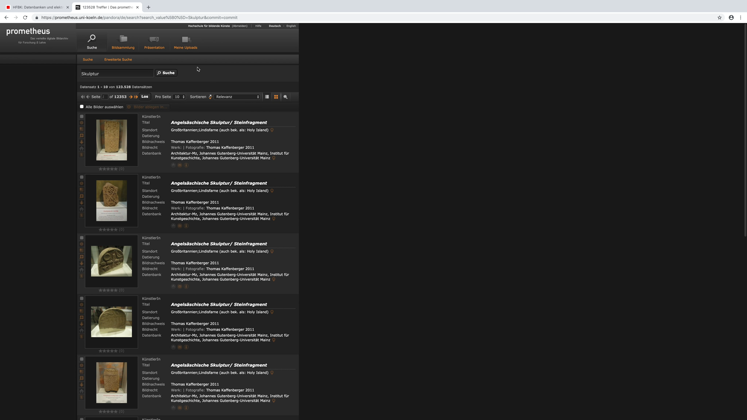This screenshot has height=420, width=747.
Task: Open the Bildsammlung section icon
Action: pyautogui.click(x=123, y=40)
